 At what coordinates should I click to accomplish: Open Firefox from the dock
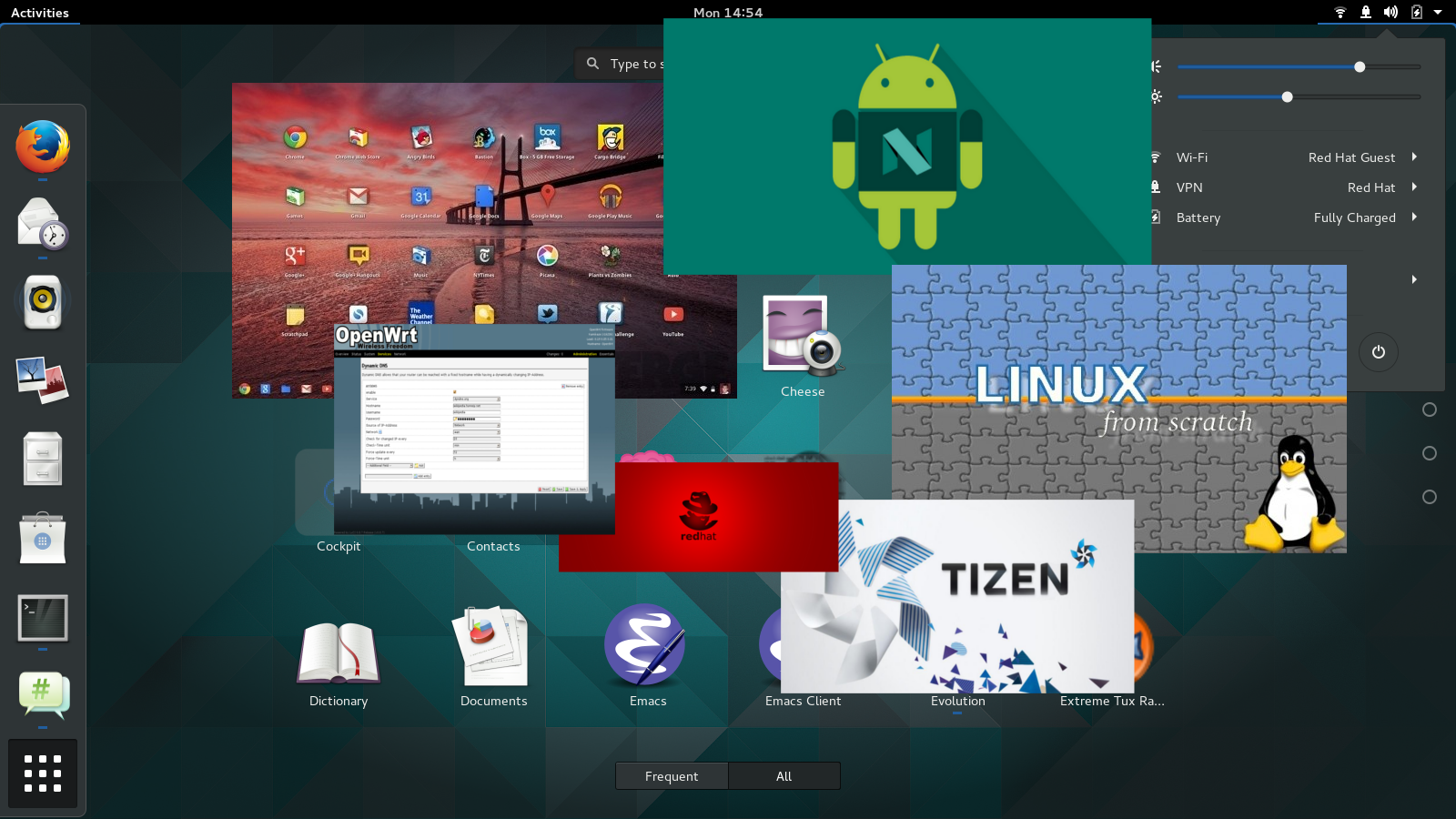coord(42,147)
